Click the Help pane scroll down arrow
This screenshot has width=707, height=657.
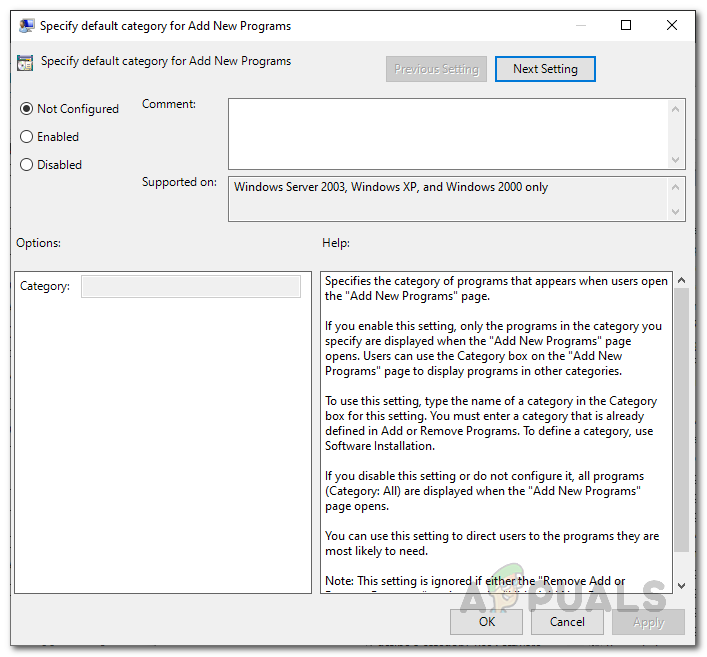[682, 586]
